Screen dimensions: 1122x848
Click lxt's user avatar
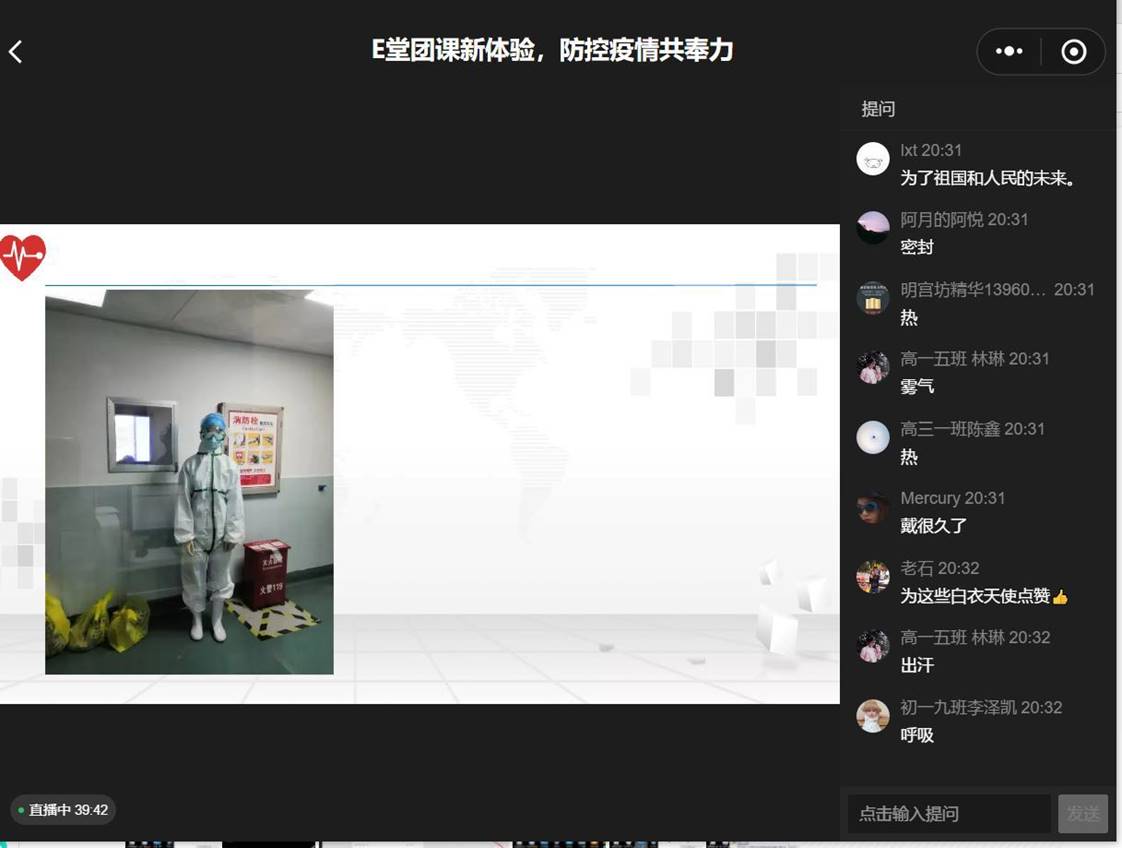pyautogui.click(x=873, y=159)
